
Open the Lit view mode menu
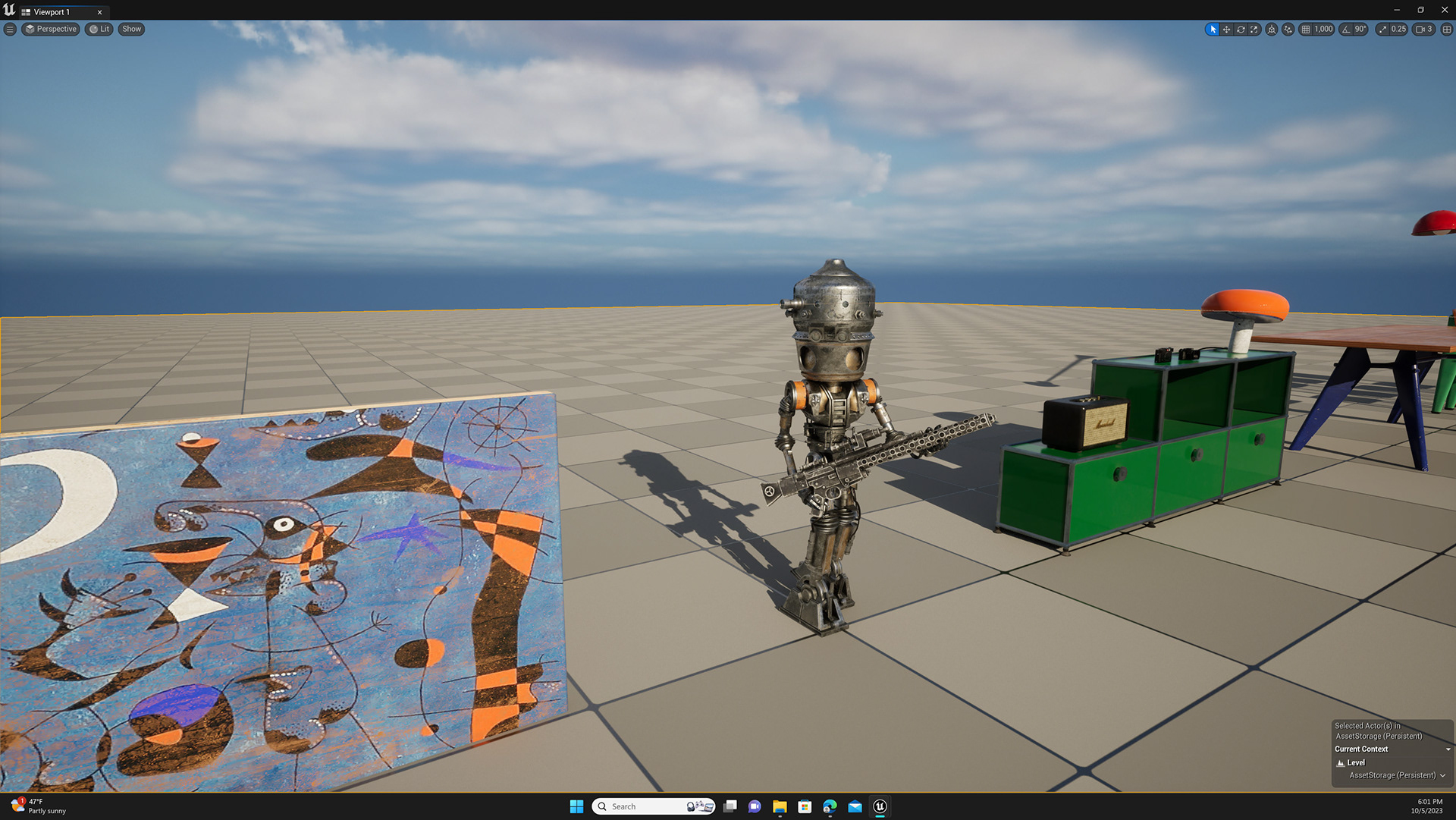(x=99, y=29)
